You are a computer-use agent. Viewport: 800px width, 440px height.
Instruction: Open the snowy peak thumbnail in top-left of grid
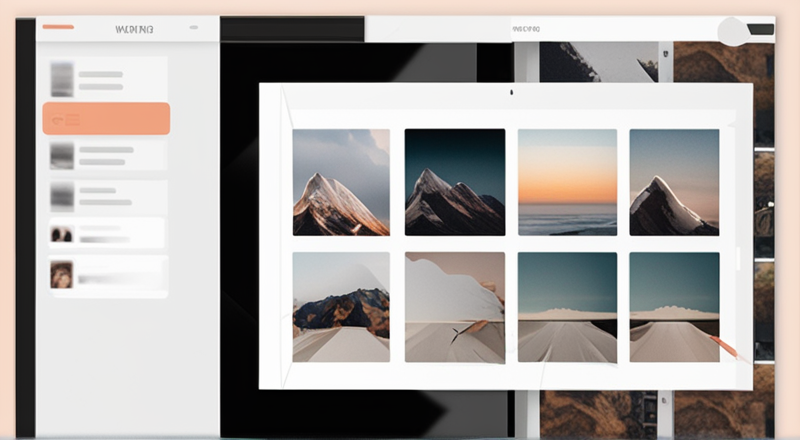click(x=341, y=182)
